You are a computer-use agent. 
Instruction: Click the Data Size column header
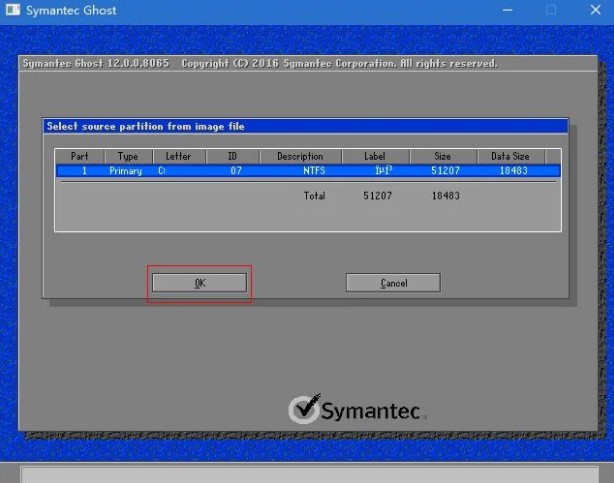click(x=510, y=156)
